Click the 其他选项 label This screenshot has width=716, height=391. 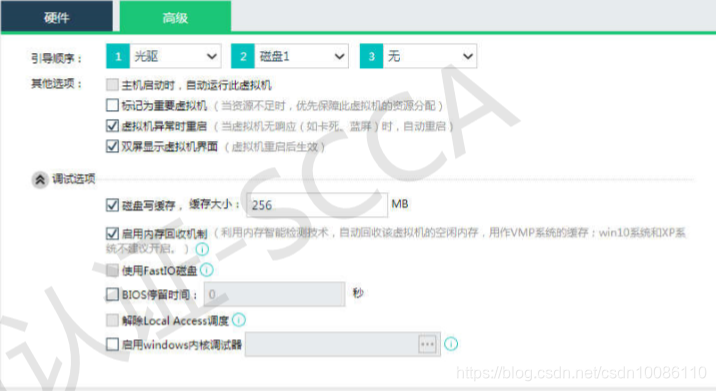click(56, 84)
